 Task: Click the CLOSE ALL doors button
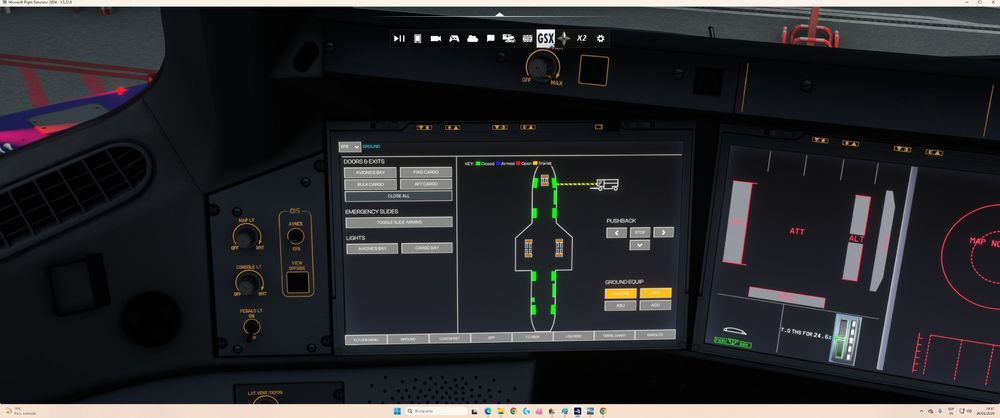399,196
